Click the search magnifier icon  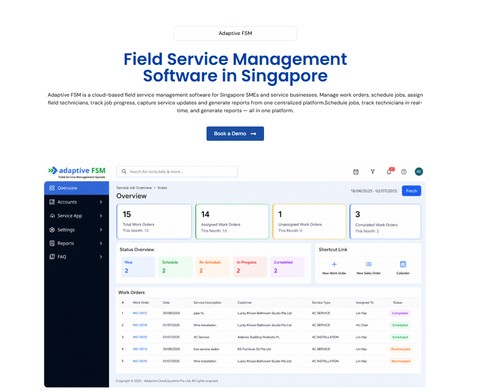pyautogui.click(x=124, y=171)
